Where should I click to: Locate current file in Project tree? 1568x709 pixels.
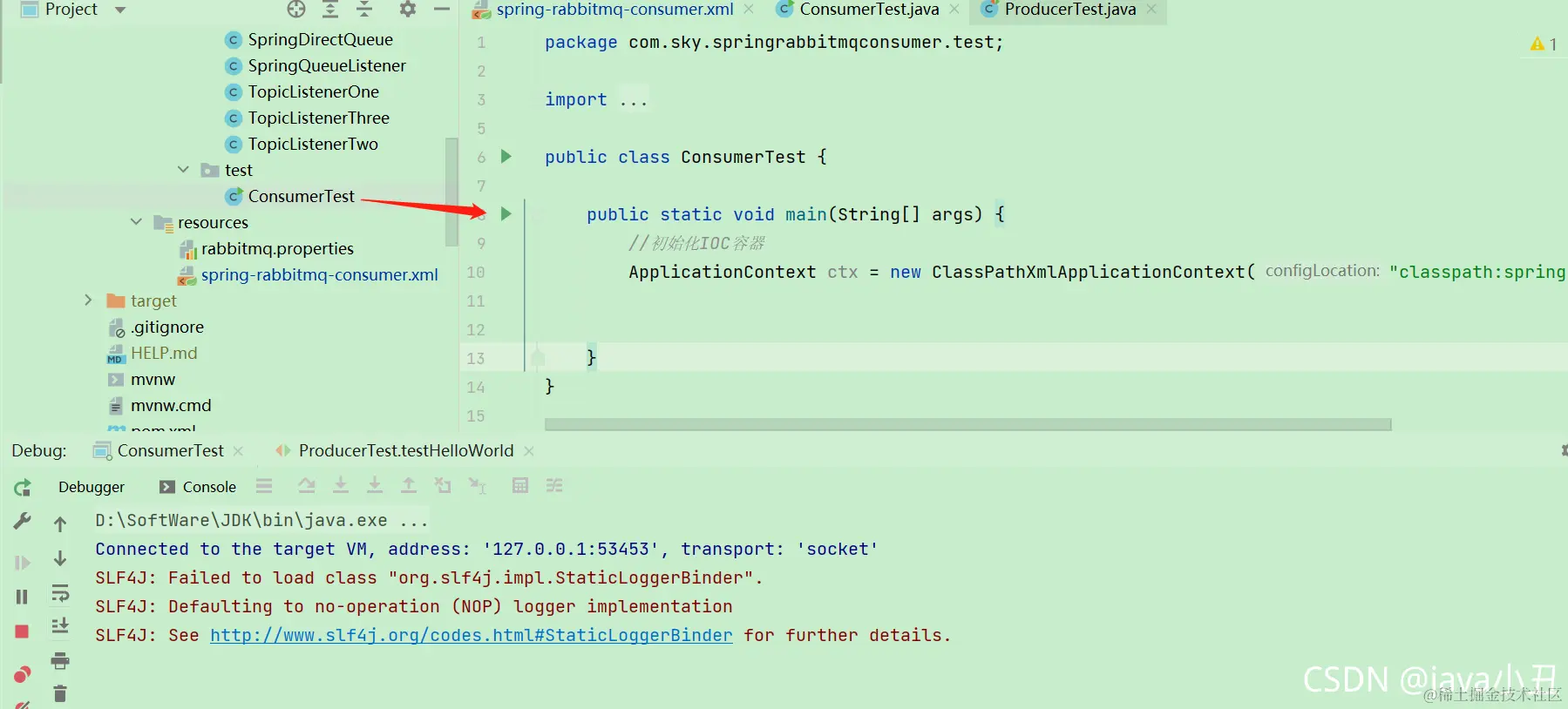coord(296,10)
